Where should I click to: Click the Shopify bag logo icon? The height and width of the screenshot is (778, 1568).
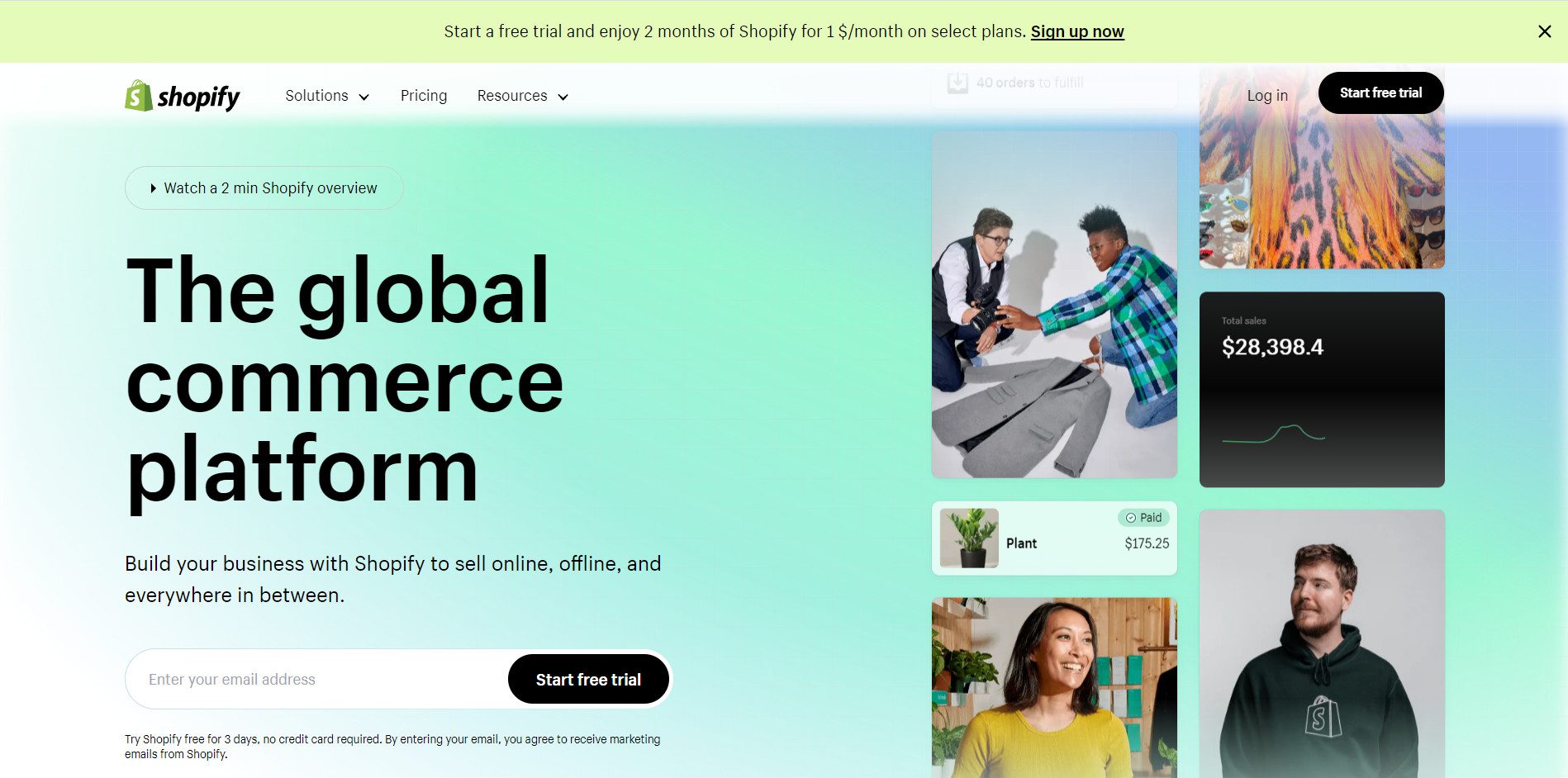point(138,96)
